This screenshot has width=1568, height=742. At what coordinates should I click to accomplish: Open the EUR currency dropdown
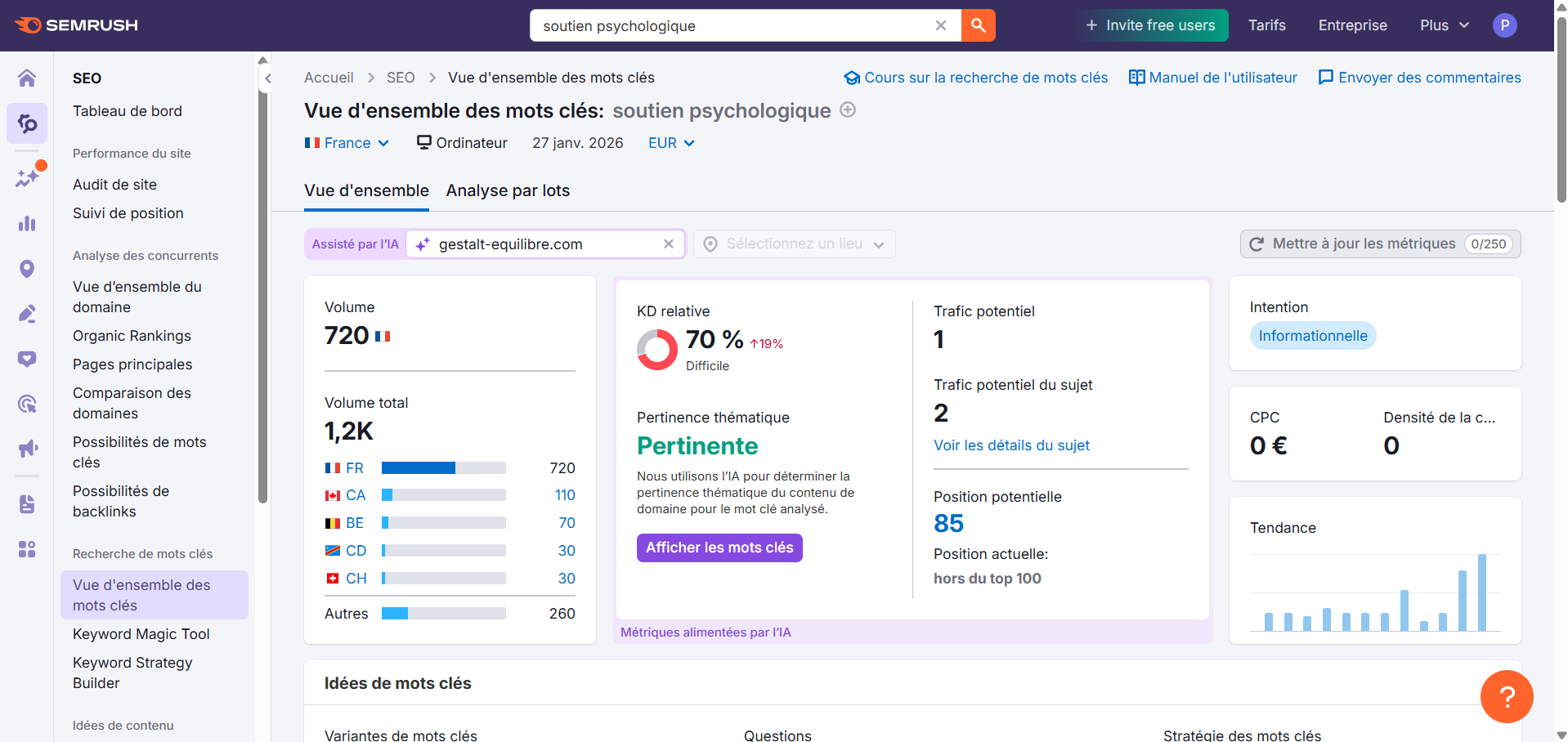(670, 143)
